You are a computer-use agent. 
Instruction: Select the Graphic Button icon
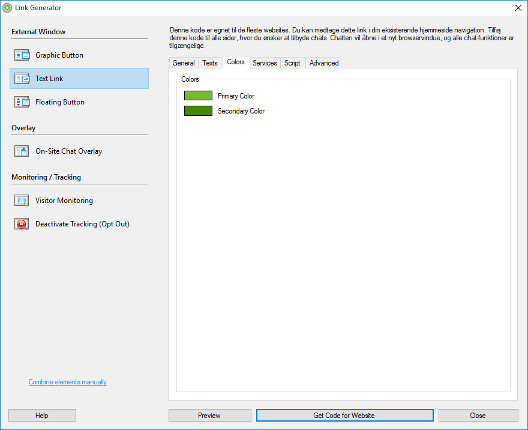(22, 55)
